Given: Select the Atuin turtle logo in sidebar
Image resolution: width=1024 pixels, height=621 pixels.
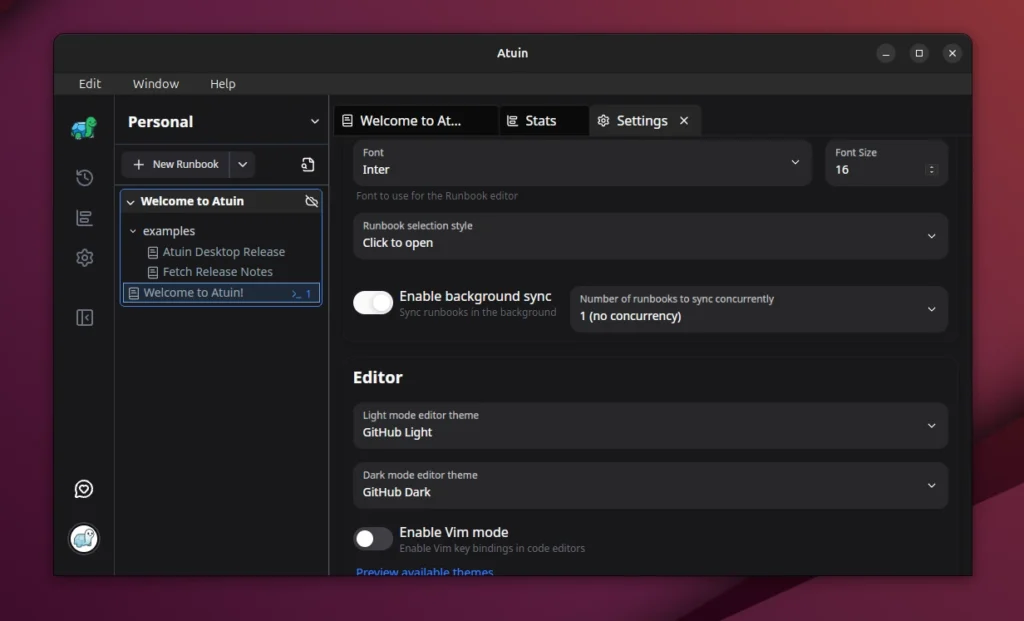Looking at the screenshot, I should click(x=84, y=128).
